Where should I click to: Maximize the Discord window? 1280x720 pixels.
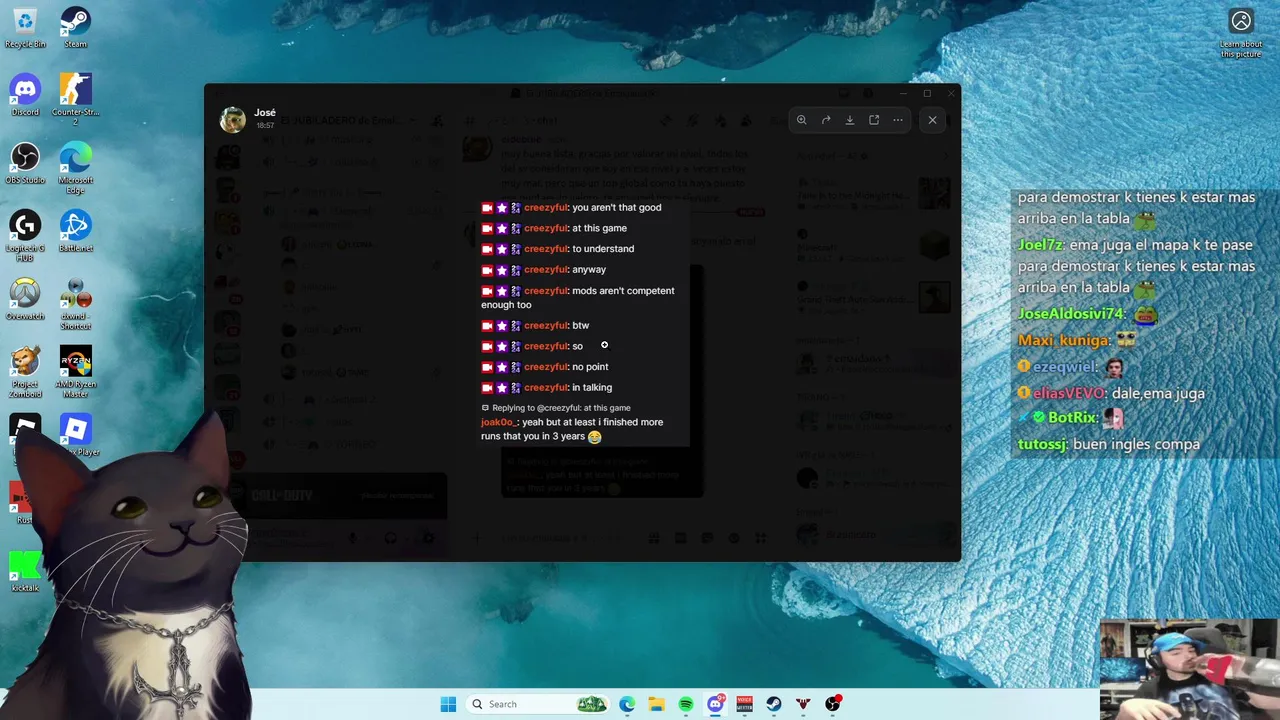[927, 93]
